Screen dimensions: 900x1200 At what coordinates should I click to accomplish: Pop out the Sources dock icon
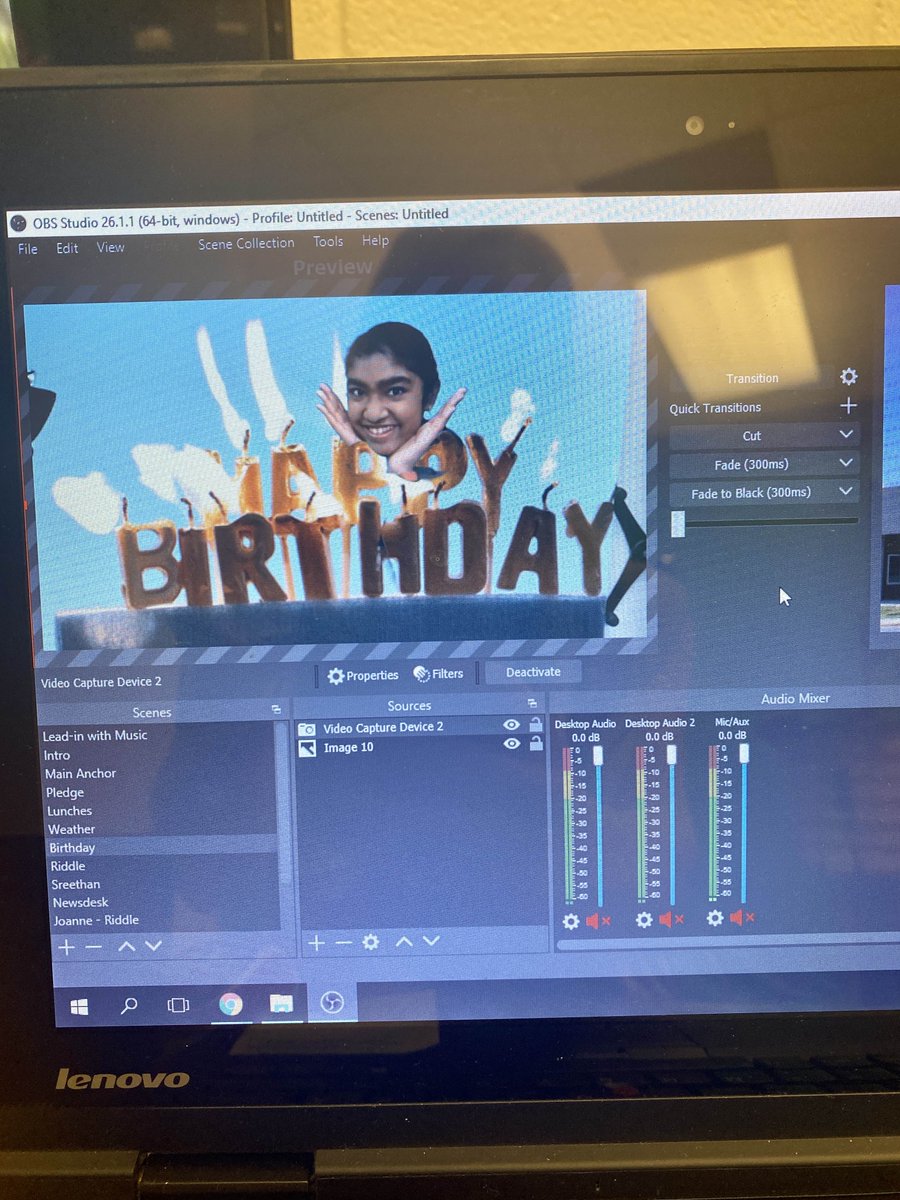pos(532,703)
